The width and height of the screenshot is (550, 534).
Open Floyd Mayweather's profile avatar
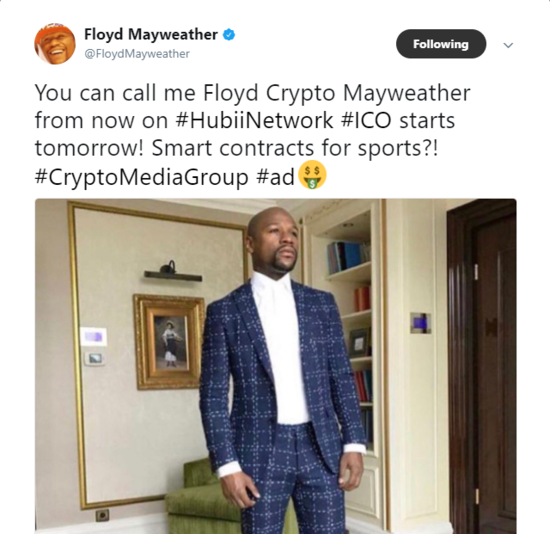point(55,44)
